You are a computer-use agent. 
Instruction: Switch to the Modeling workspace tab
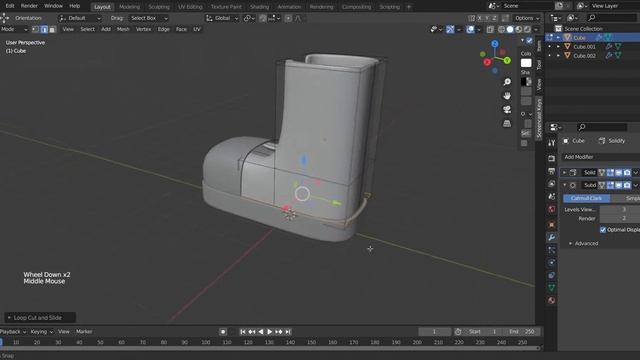tap(129, 7)
